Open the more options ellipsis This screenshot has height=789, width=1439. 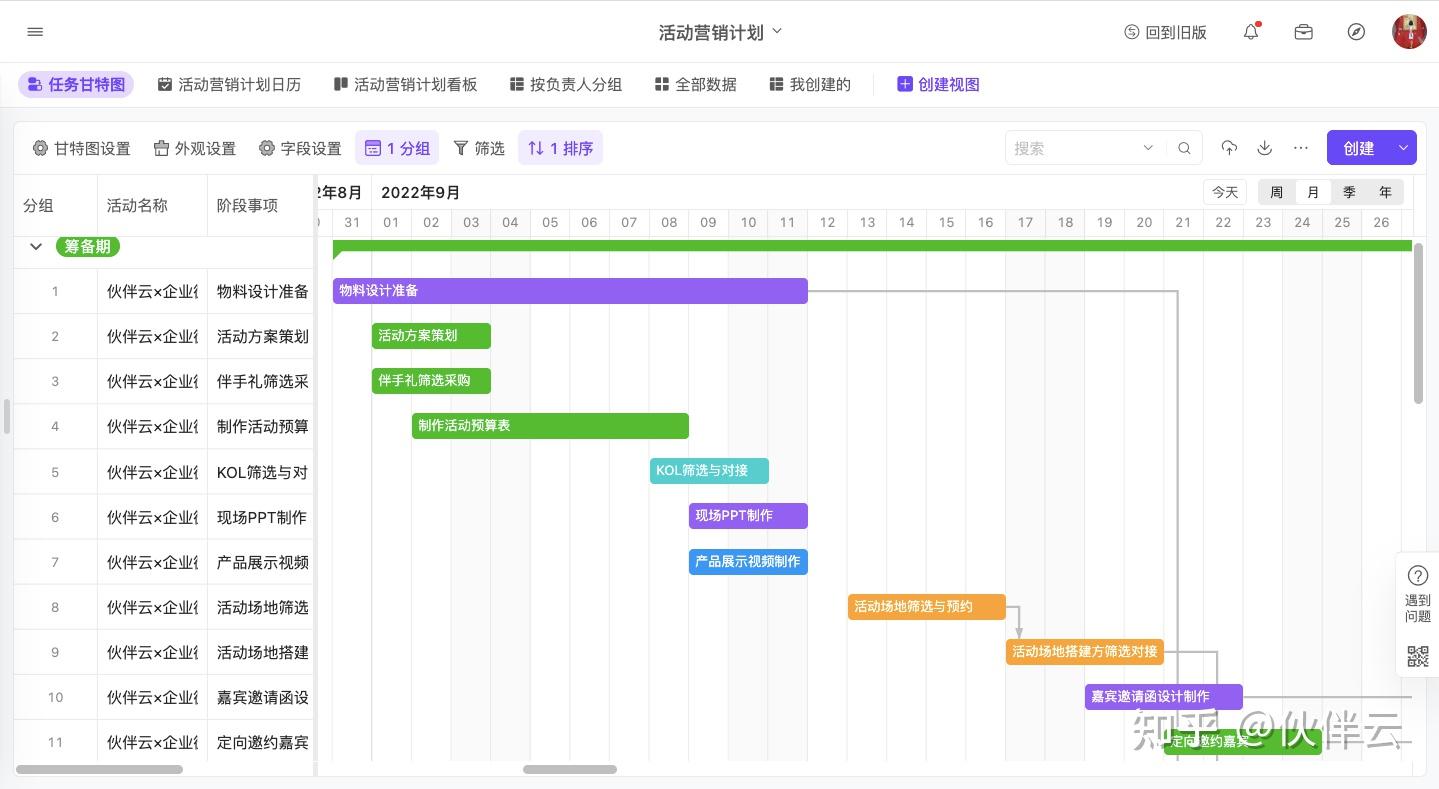1301,148
